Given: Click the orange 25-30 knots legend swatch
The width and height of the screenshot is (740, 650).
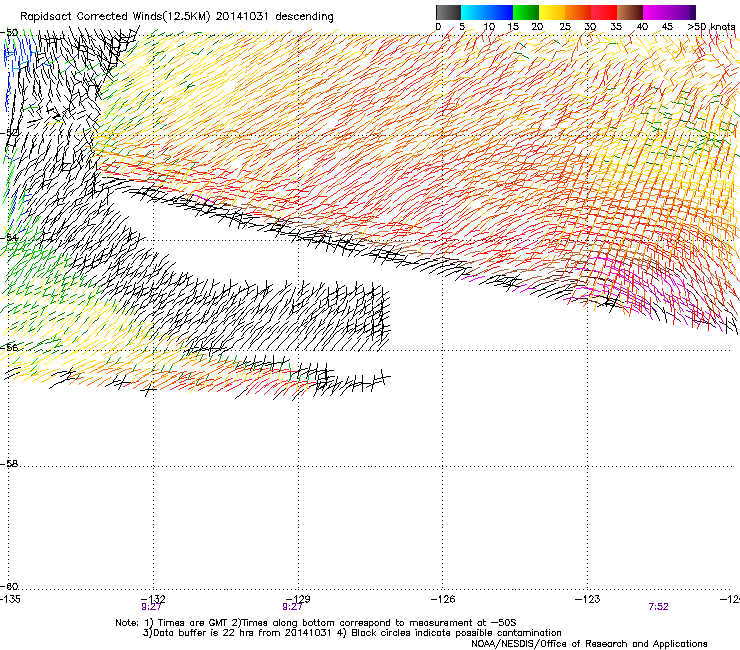Looking at the screenshot, I should click(x=578, y=12).
